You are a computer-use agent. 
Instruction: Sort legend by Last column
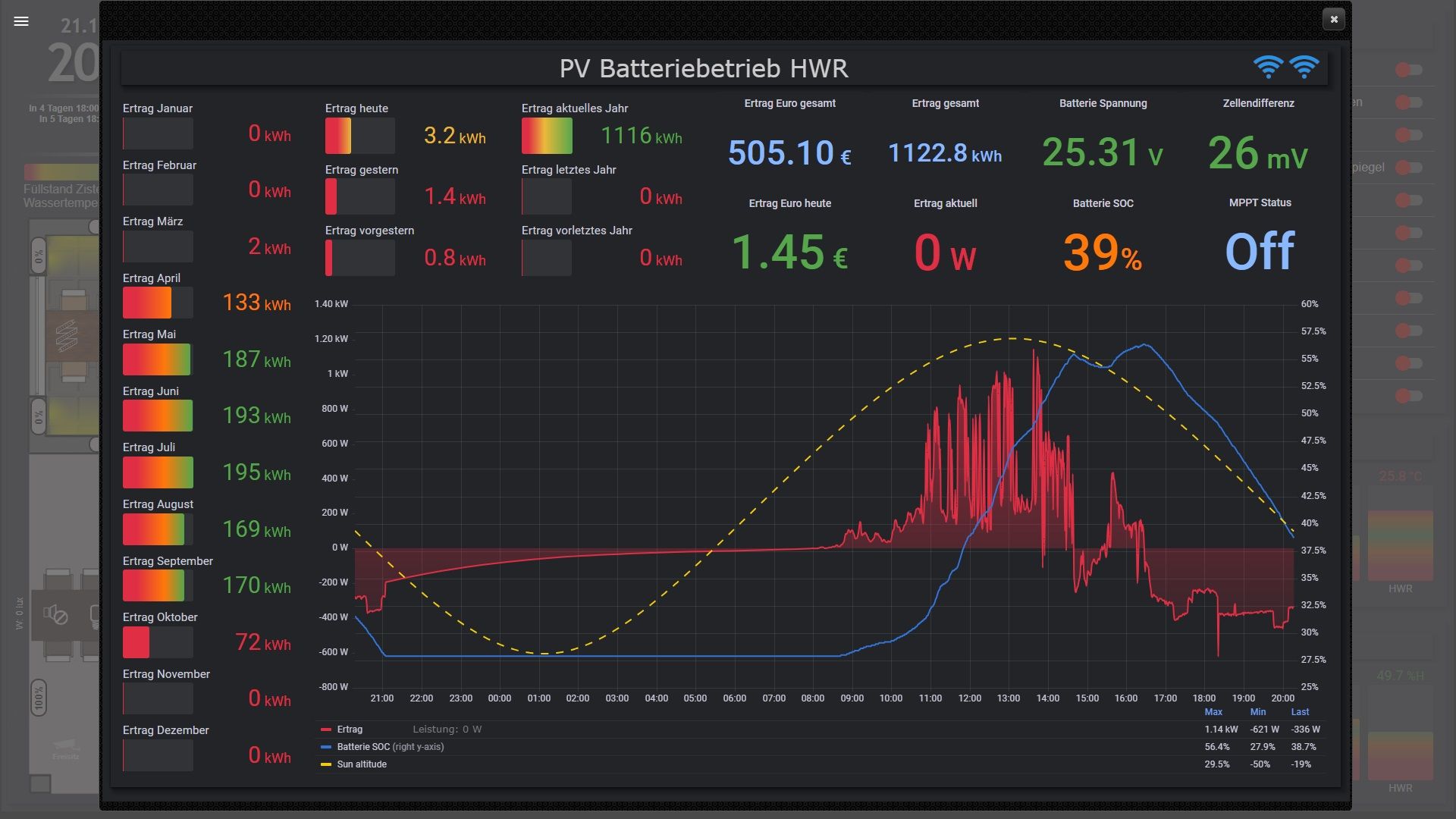tap(1300, 712)
